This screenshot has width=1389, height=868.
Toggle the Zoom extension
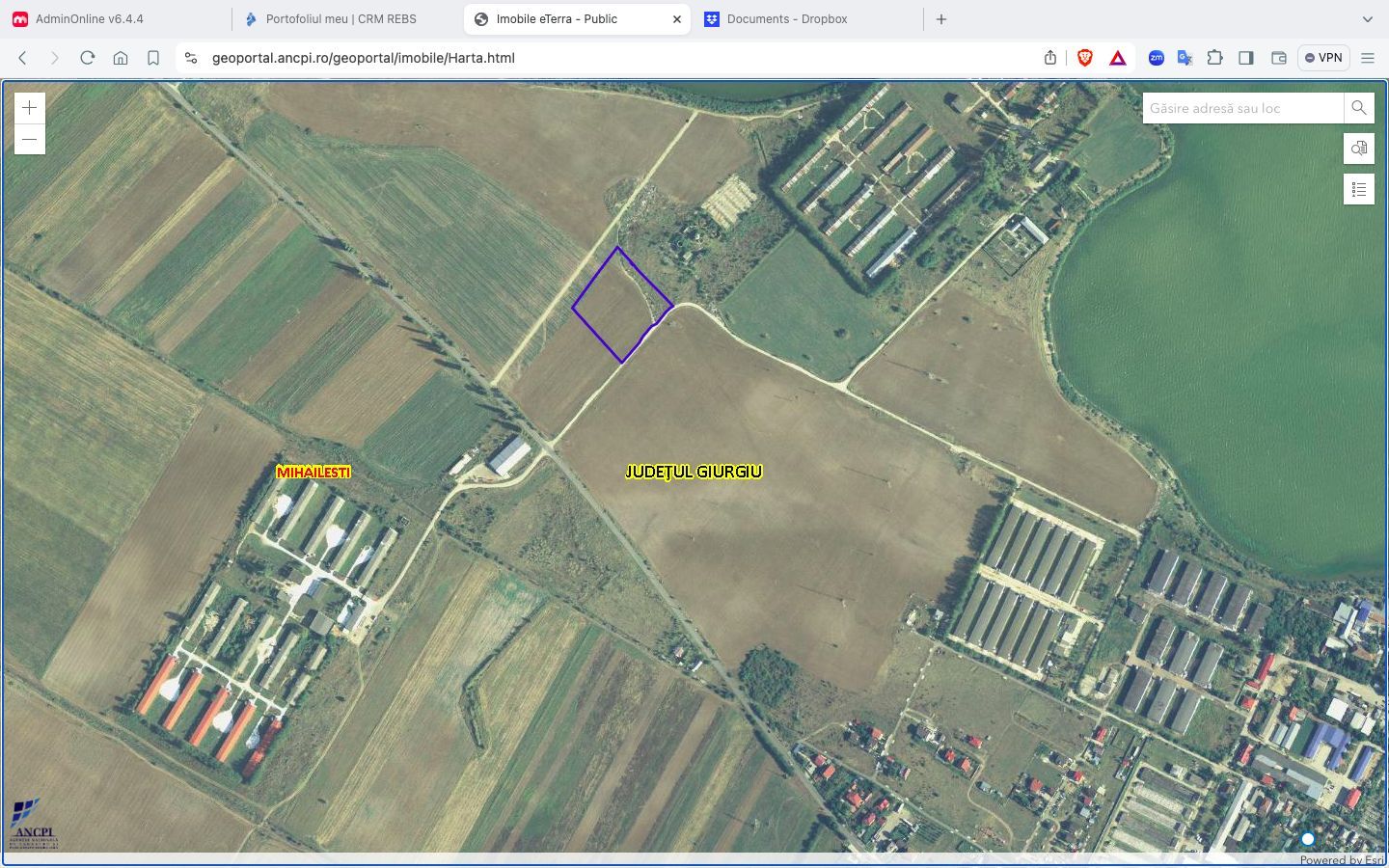point(1156,58)
